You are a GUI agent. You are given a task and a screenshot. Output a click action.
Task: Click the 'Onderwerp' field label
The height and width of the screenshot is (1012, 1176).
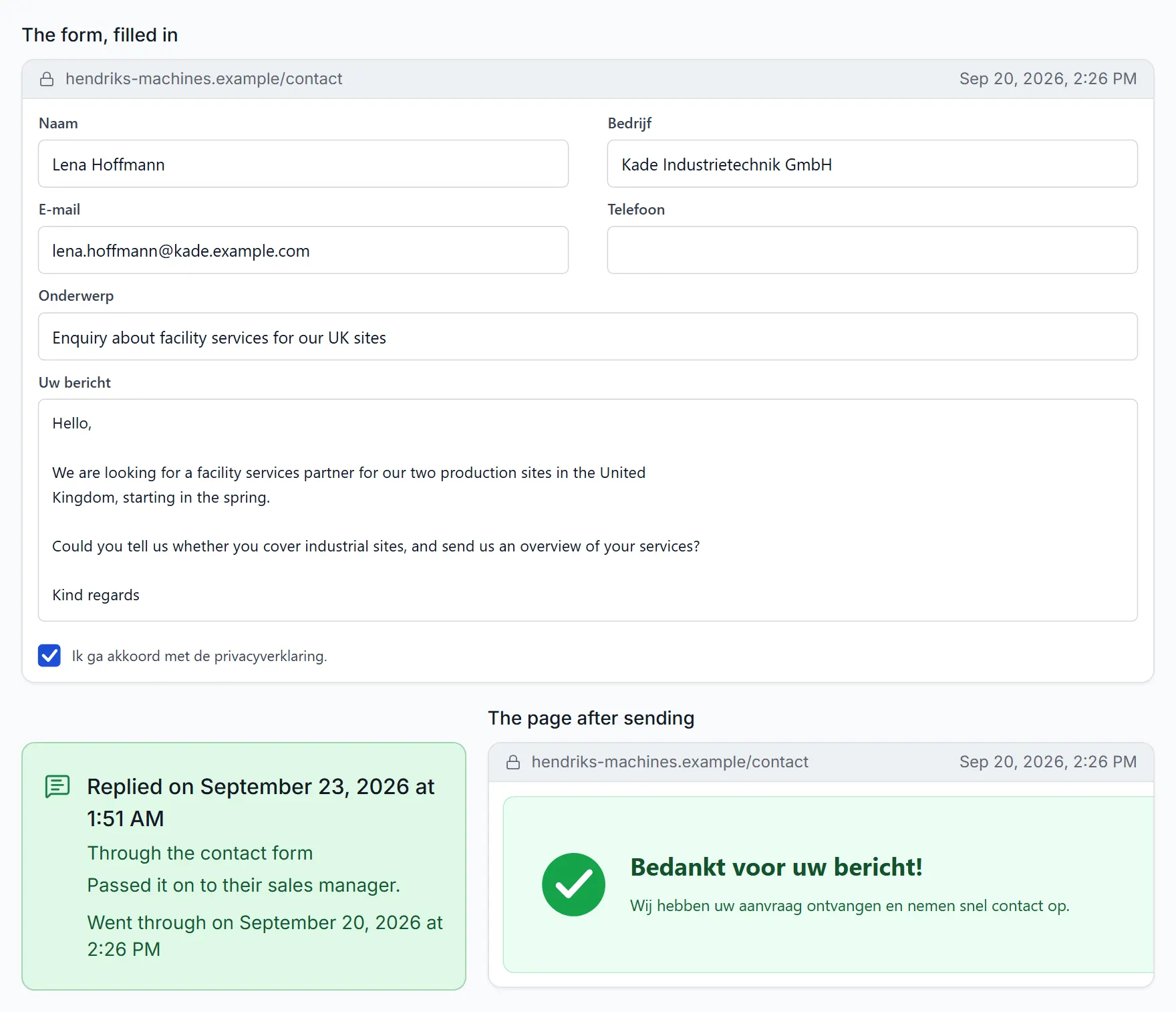[x=76, y=296]
